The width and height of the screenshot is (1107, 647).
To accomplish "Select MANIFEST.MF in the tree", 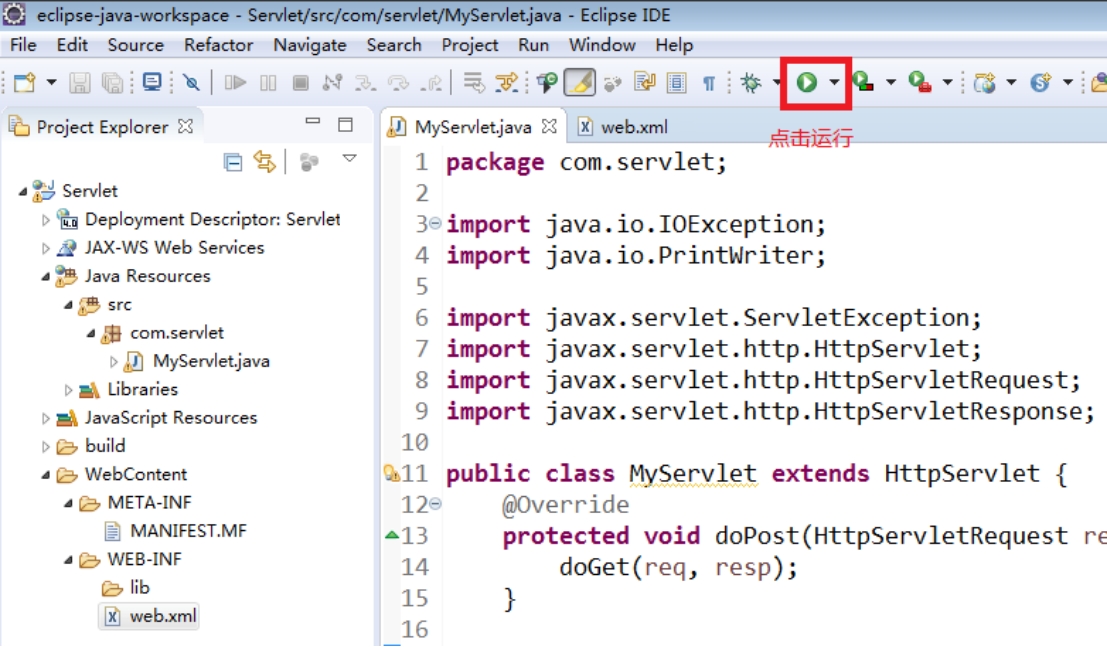I will click(189, 530).
